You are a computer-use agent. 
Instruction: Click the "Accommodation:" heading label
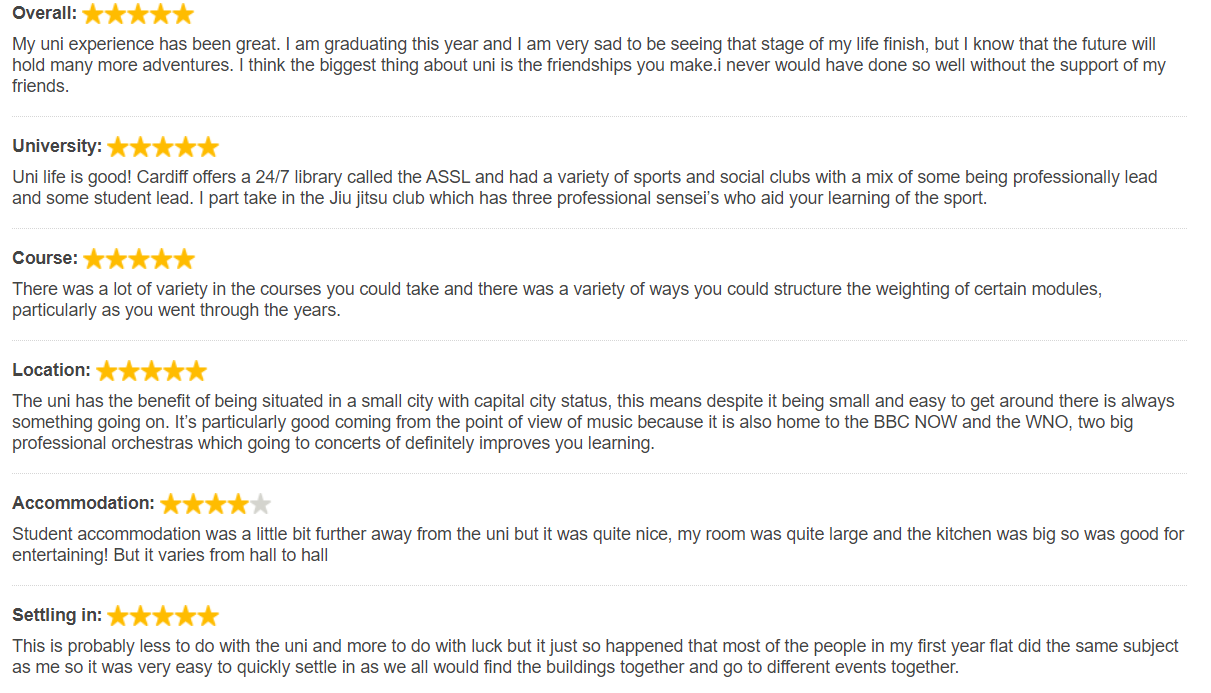click(83, 503)
